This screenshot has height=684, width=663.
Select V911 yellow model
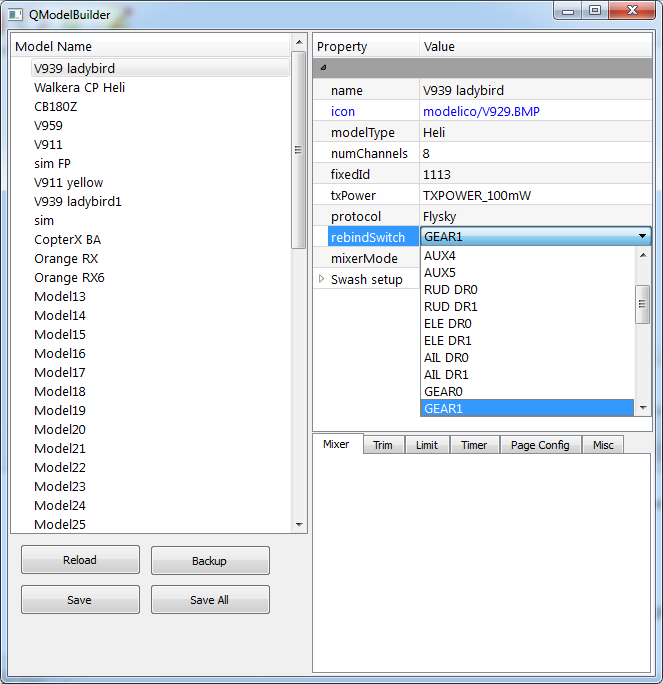coord(160,182)
